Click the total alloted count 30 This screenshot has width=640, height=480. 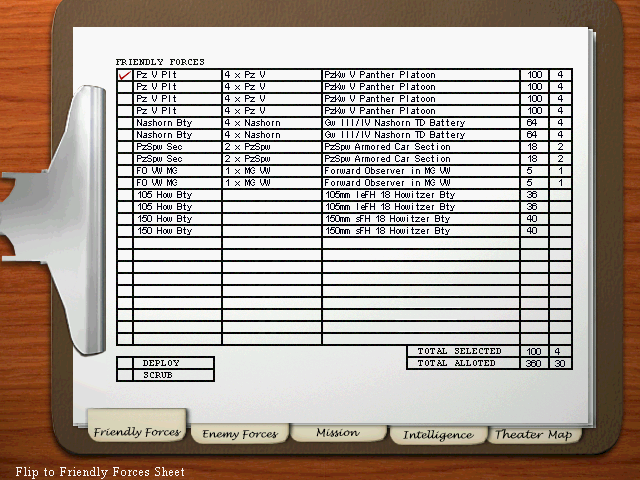pos(560,363)
